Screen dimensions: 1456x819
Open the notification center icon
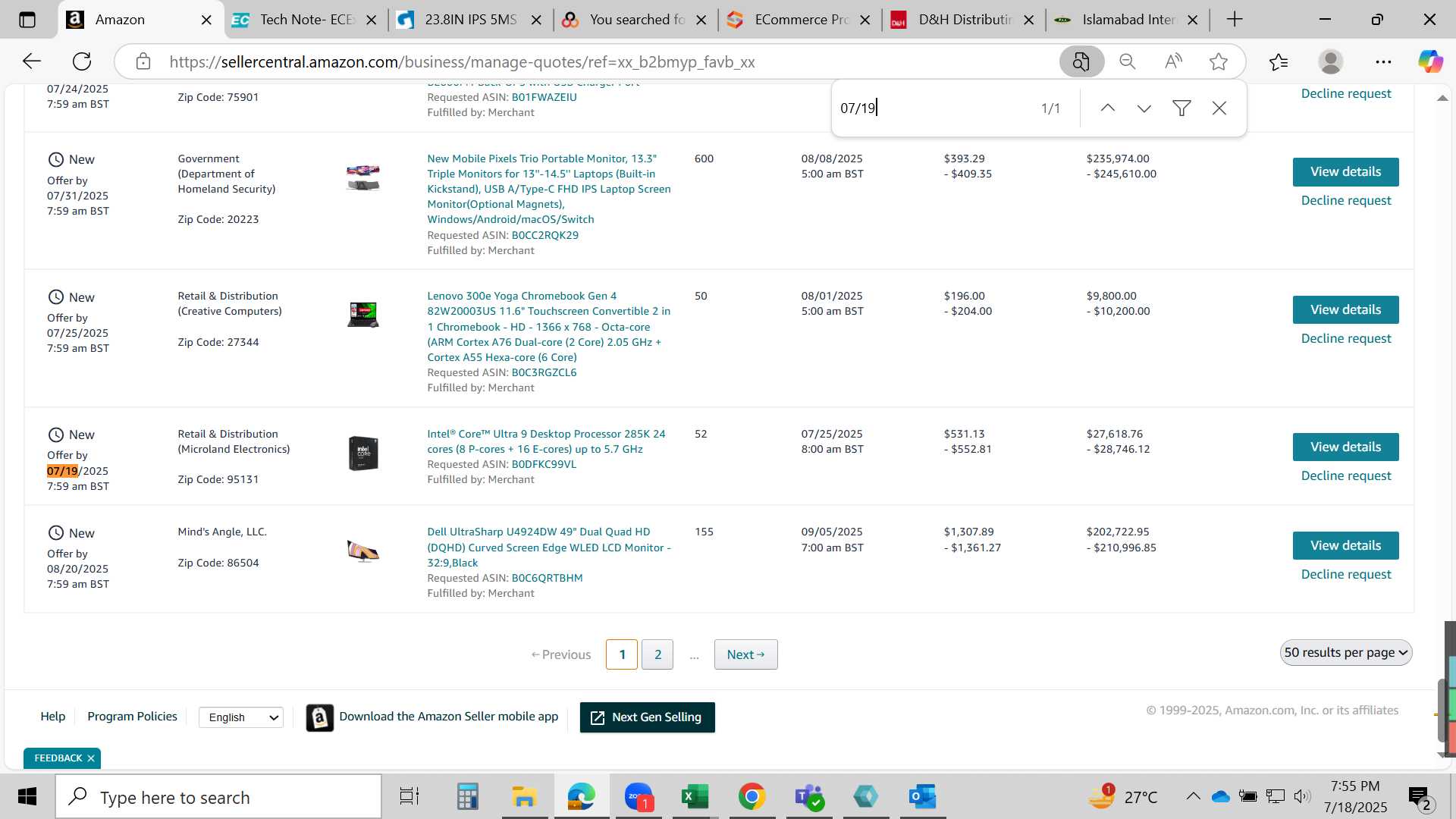(x=1419, y=797)
